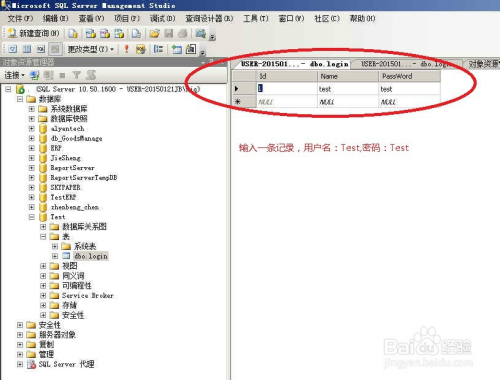Click the New Query (新建查询) button
The image size is (500, 380).
[33, 33]
